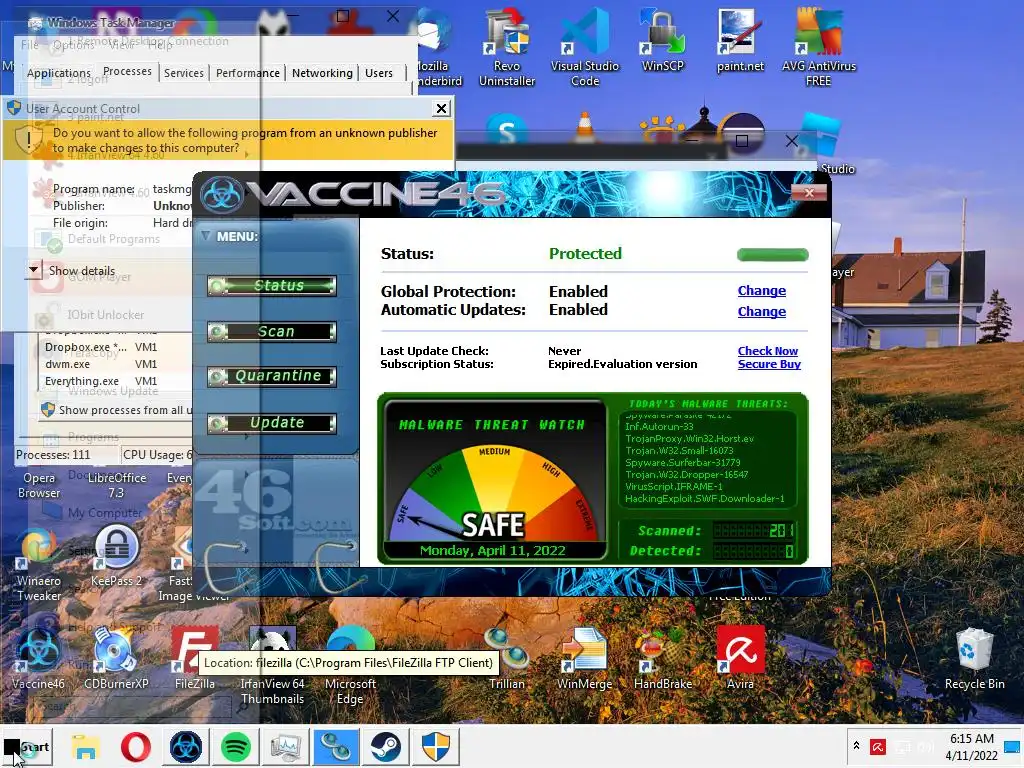1024x768 pixels.
Task: Switch to Applications tab in Task Manager
Action: click(58, 73)
